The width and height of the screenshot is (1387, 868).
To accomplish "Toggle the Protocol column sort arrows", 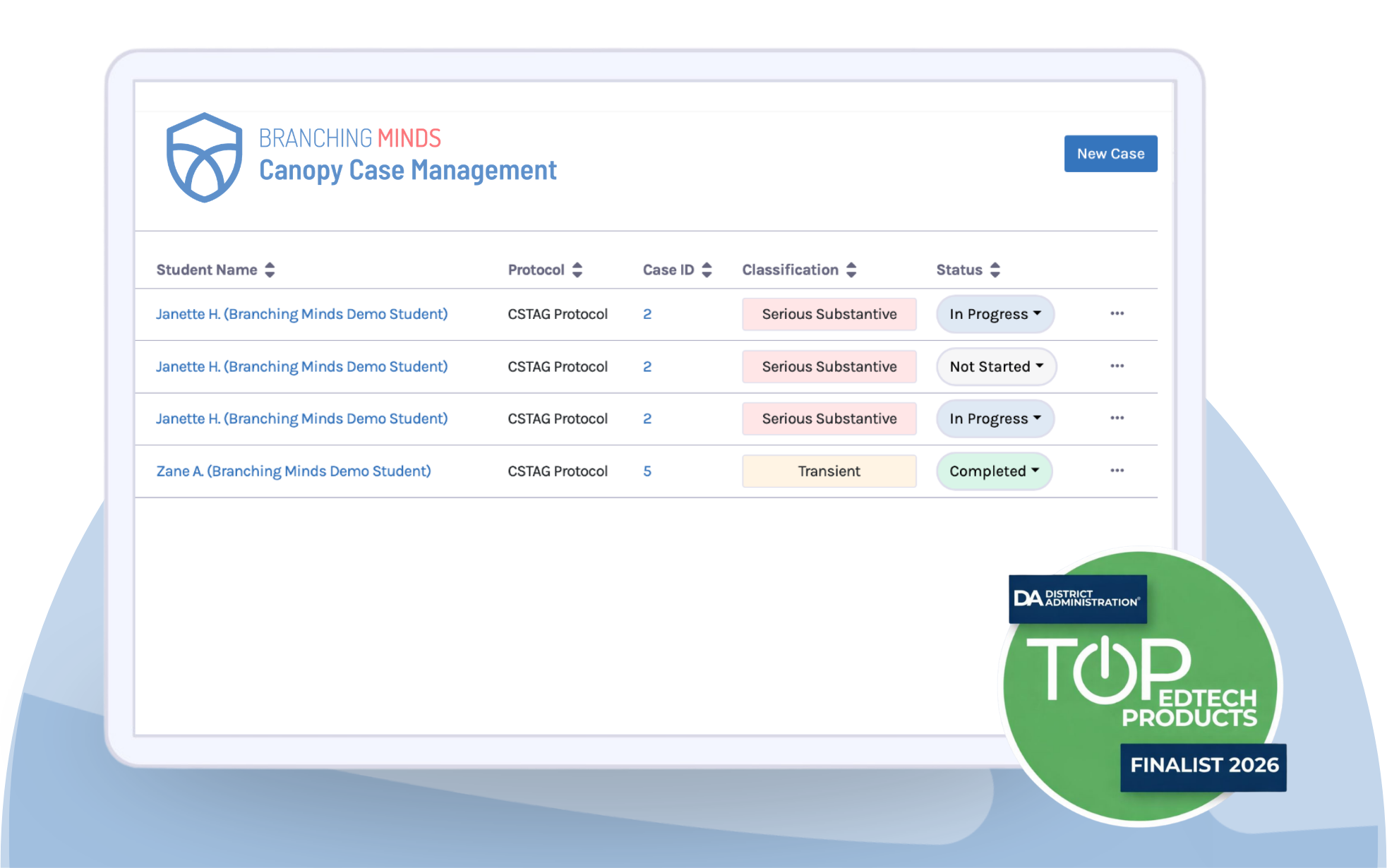I will pos(577,270).
